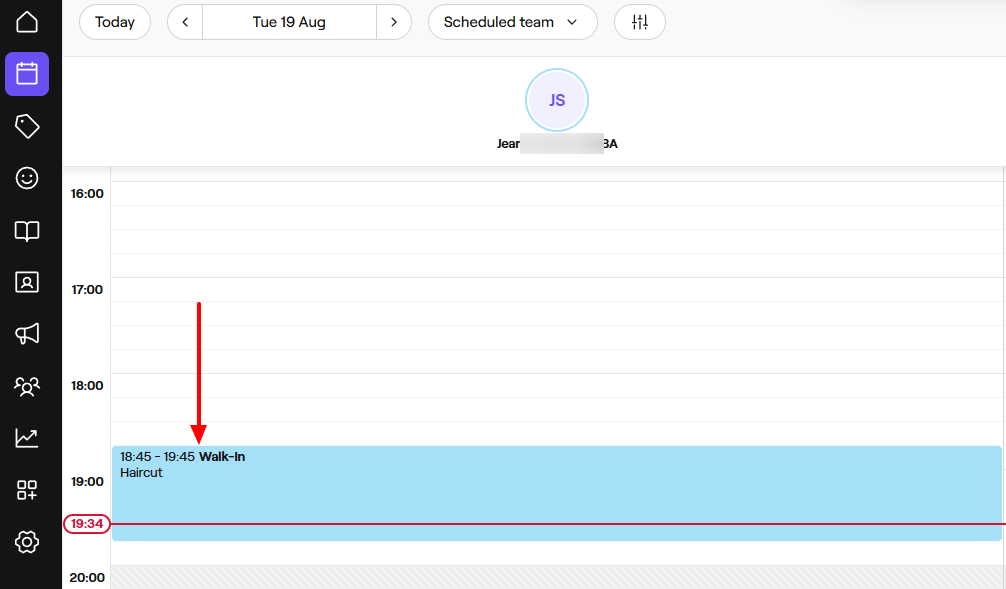Open the Home icon in sidebar

coord(27,22)
